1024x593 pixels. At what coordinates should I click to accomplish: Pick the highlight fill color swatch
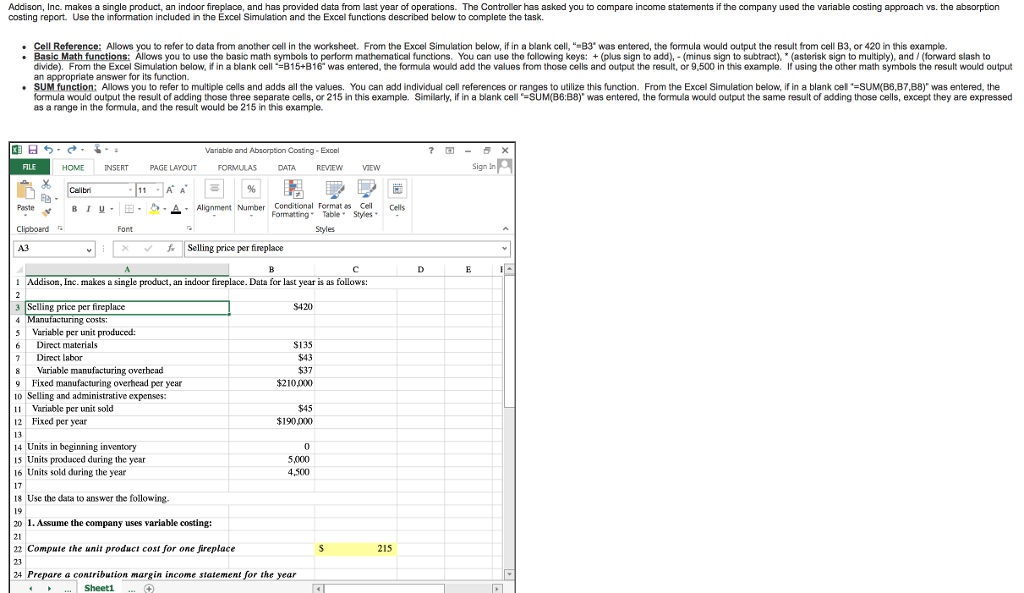pyautogui.click(x=153, y=206)
